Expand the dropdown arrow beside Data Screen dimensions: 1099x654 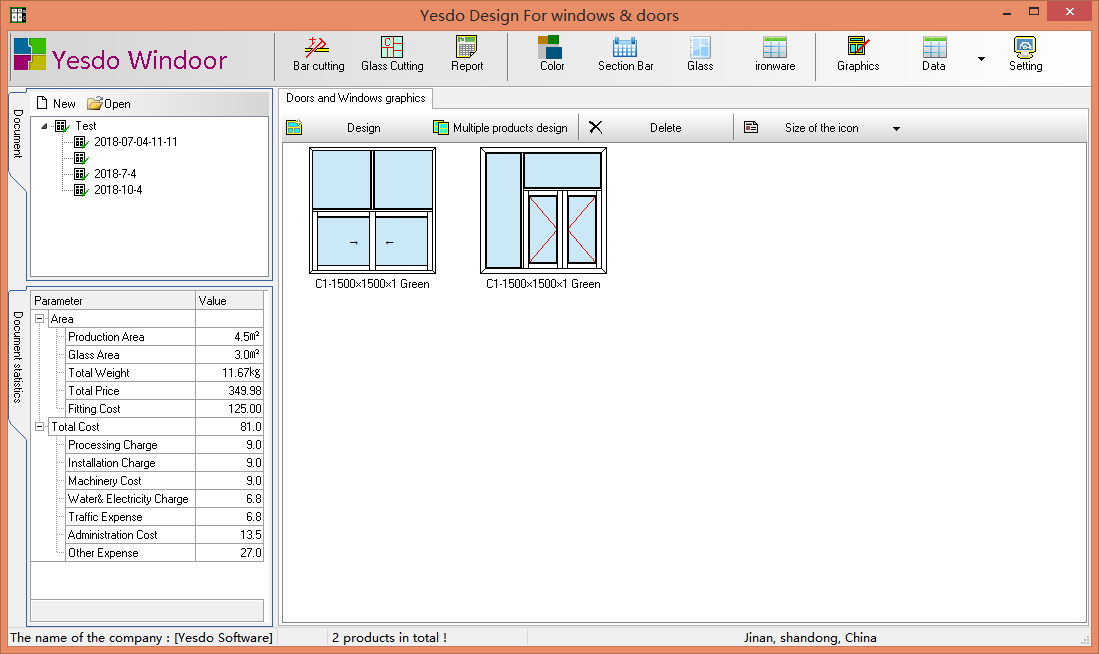(981, 59)
